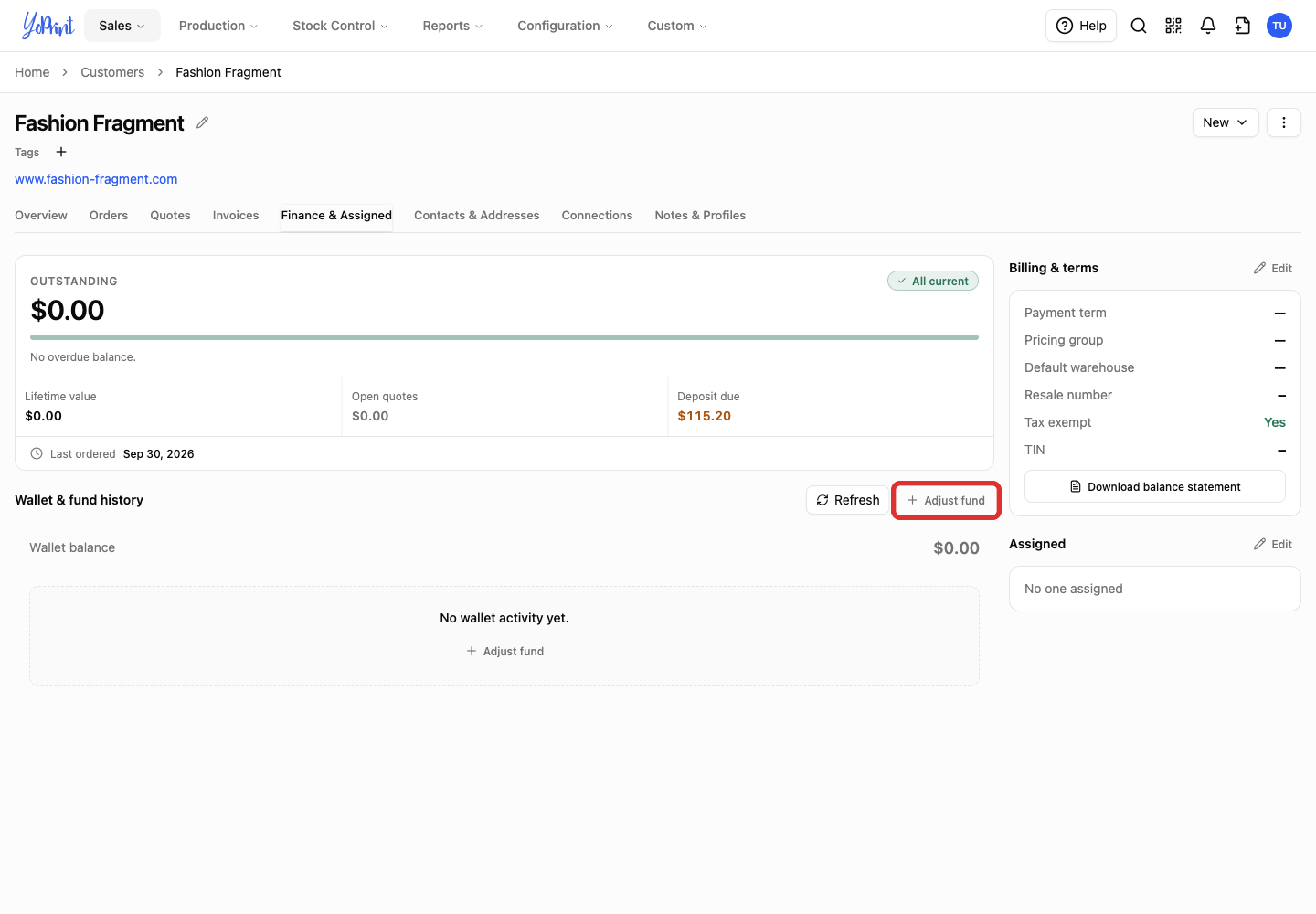Edit Billing & terms section
The image size is (1316, 914).
[x=1273, y=268]
